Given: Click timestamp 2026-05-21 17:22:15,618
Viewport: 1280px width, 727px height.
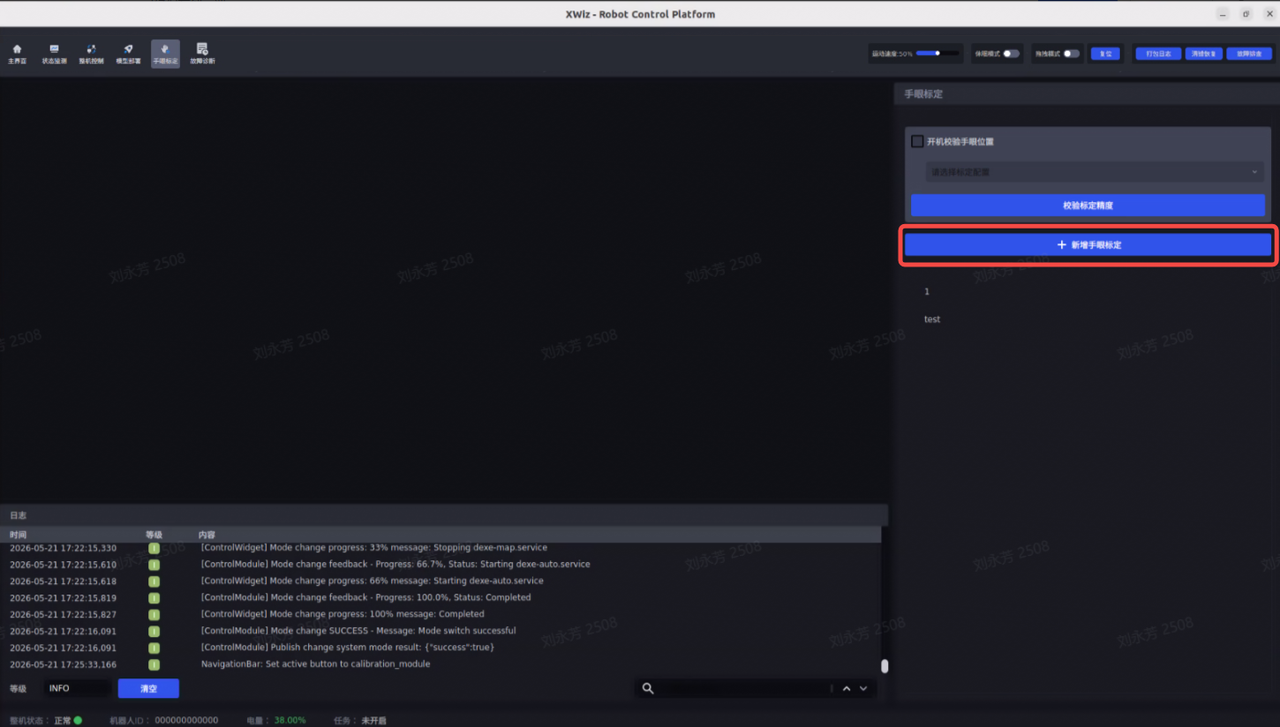Looking at the screenshot, I should 63,581.
